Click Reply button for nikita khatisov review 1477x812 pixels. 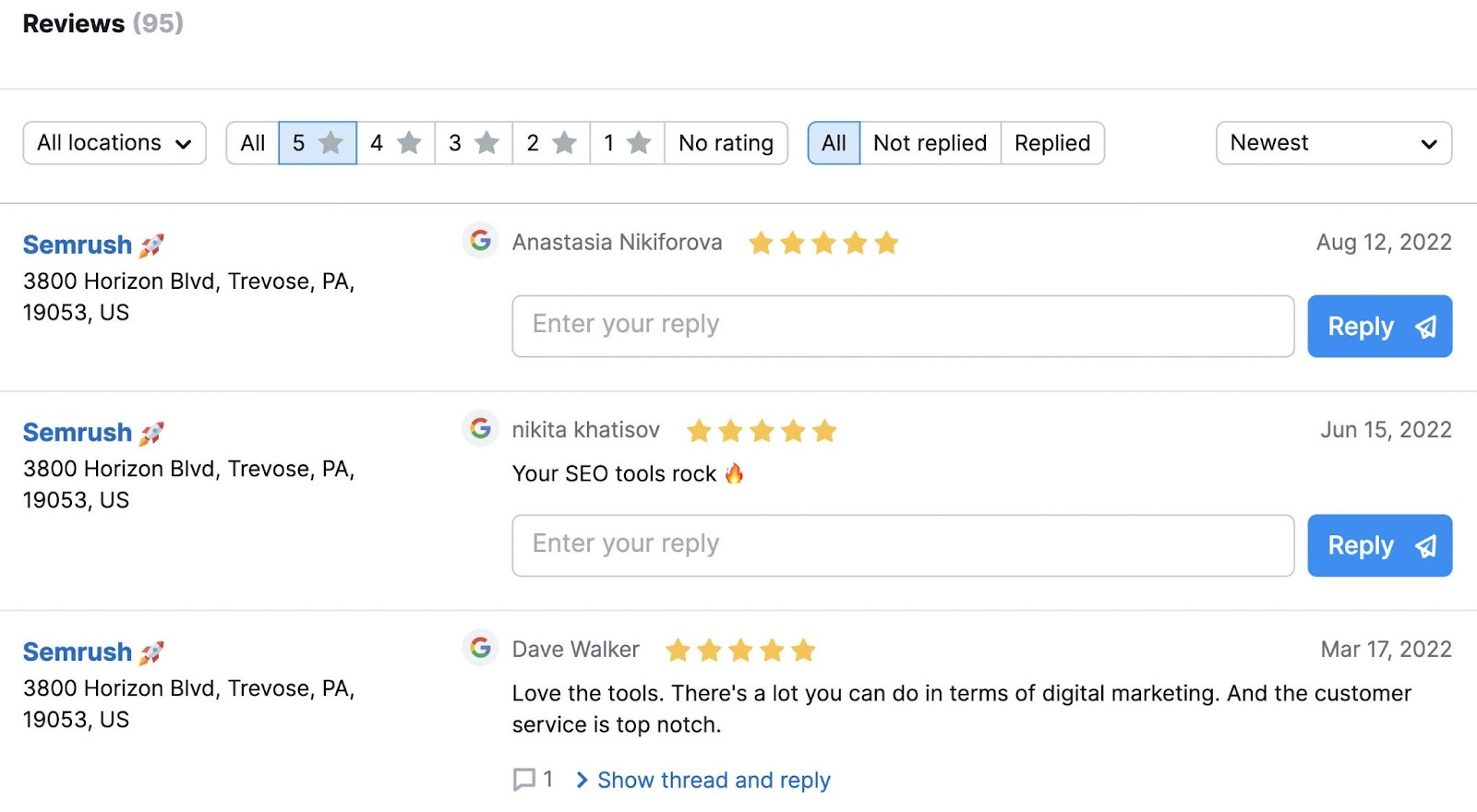point(1380,545)
